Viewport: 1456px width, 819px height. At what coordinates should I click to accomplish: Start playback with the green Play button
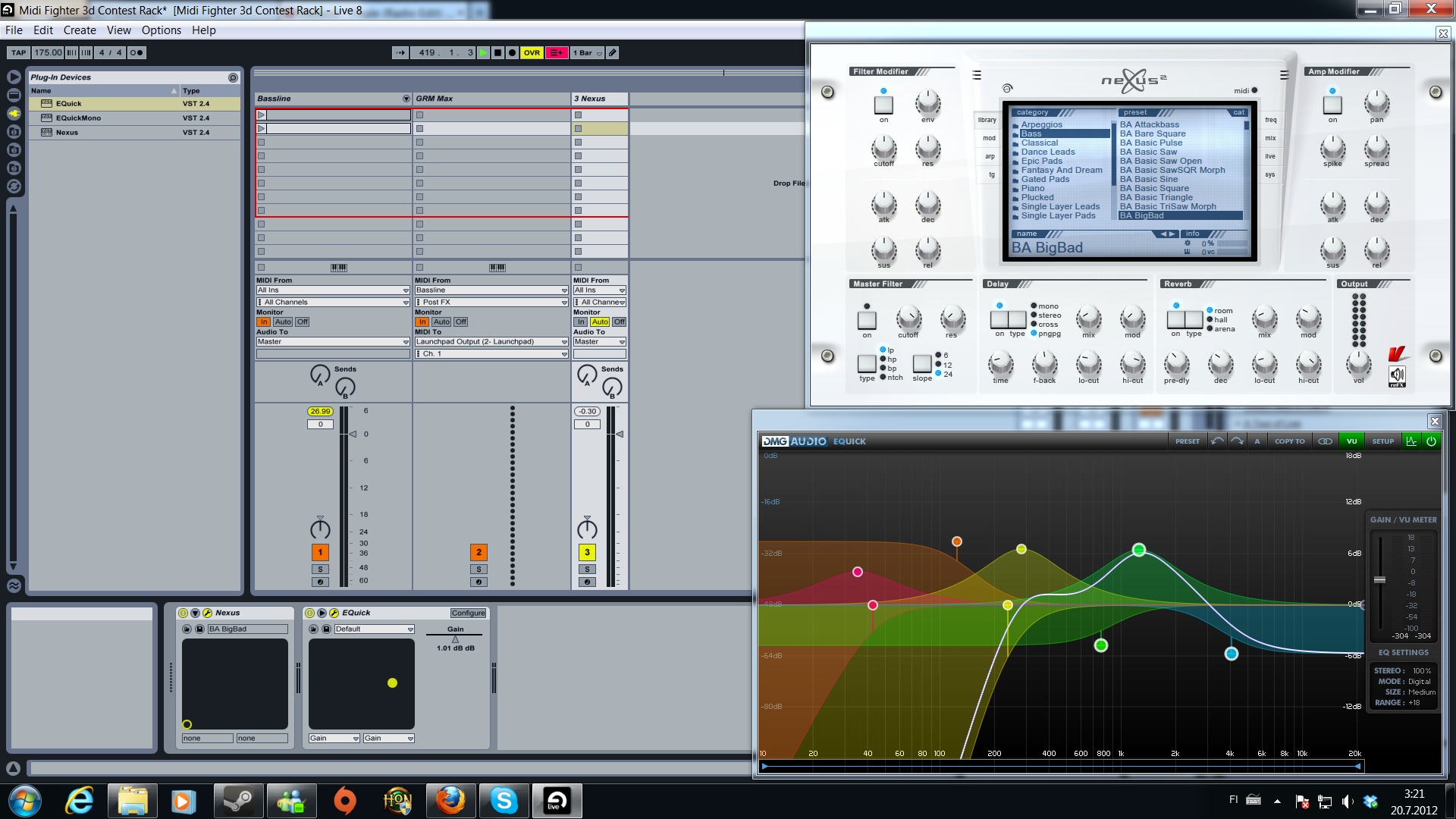[483, 53]
